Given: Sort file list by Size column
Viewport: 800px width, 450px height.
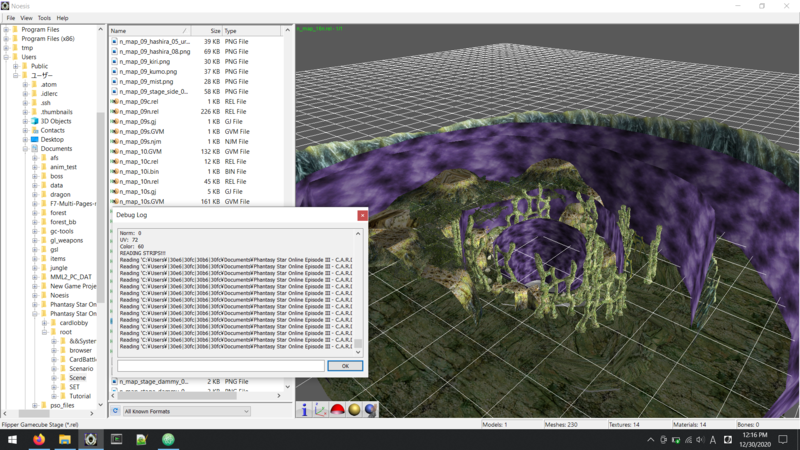Looking at the screenshot, I should pyautogui.click(x=207, y=31).
